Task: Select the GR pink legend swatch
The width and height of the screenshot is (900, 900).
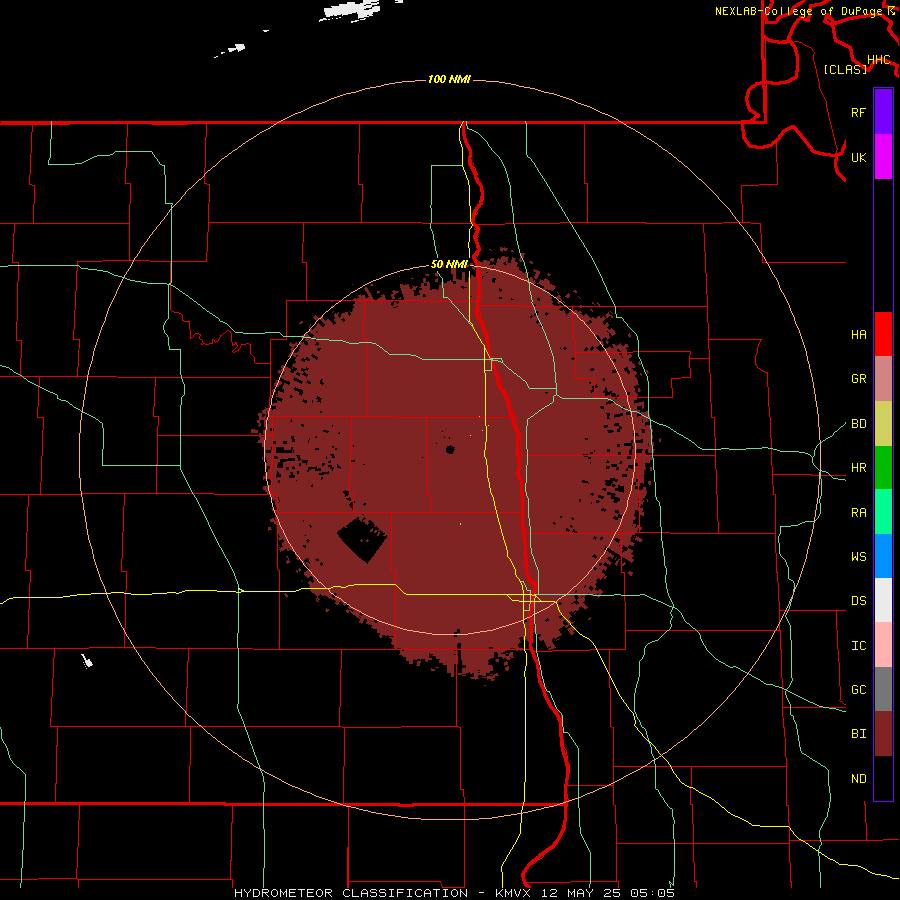Action: point(883,378)
